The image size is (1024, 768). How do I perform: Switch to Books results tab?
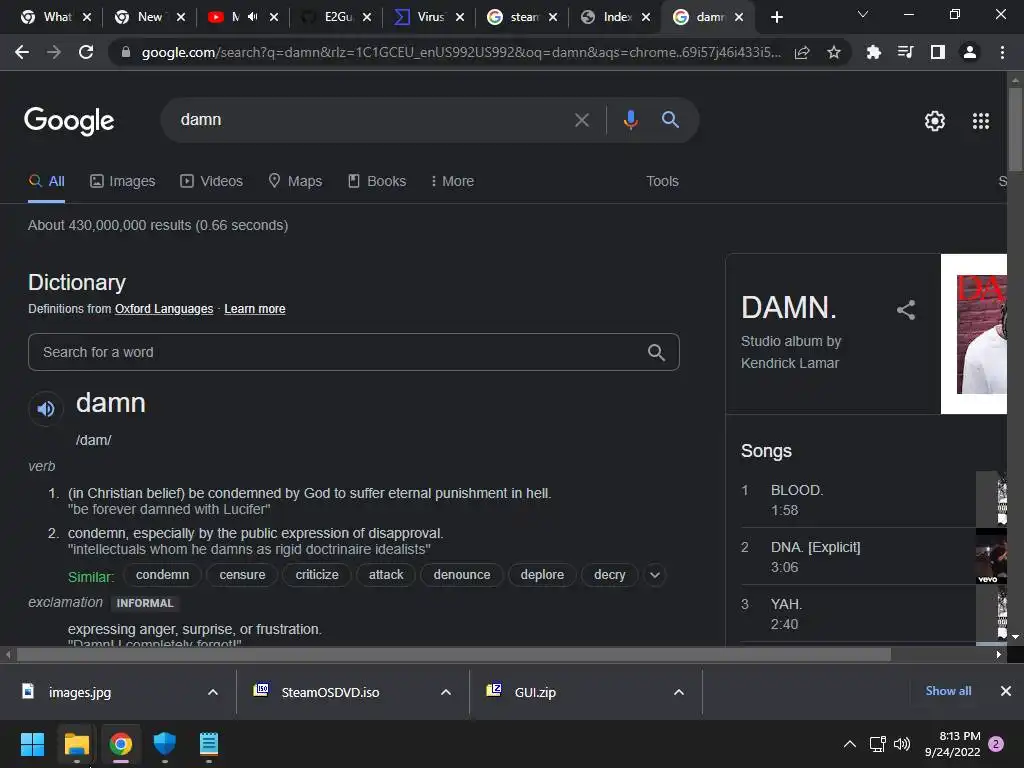(377, 182)
